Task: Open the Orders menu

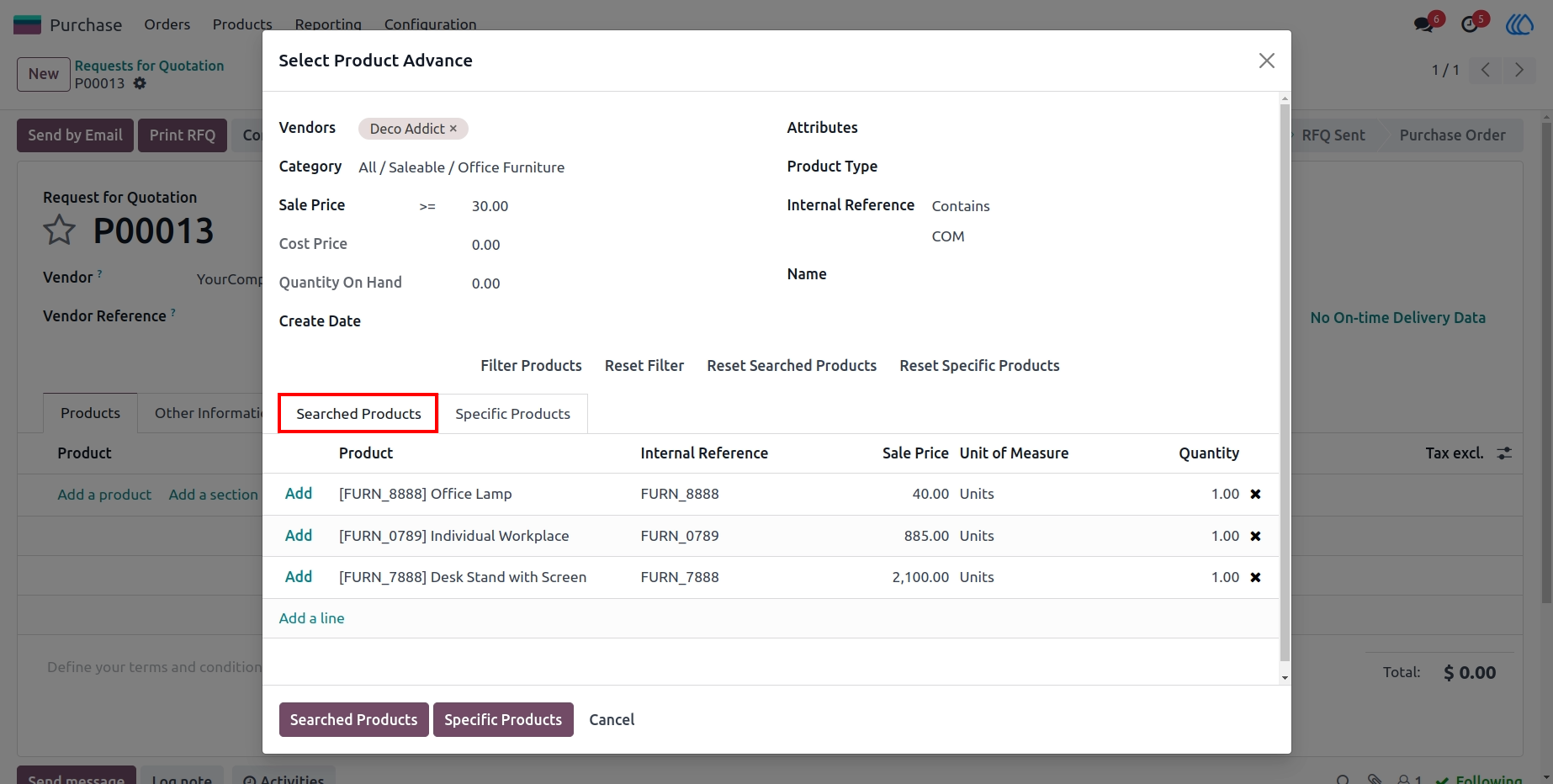Action: [167, 24]
